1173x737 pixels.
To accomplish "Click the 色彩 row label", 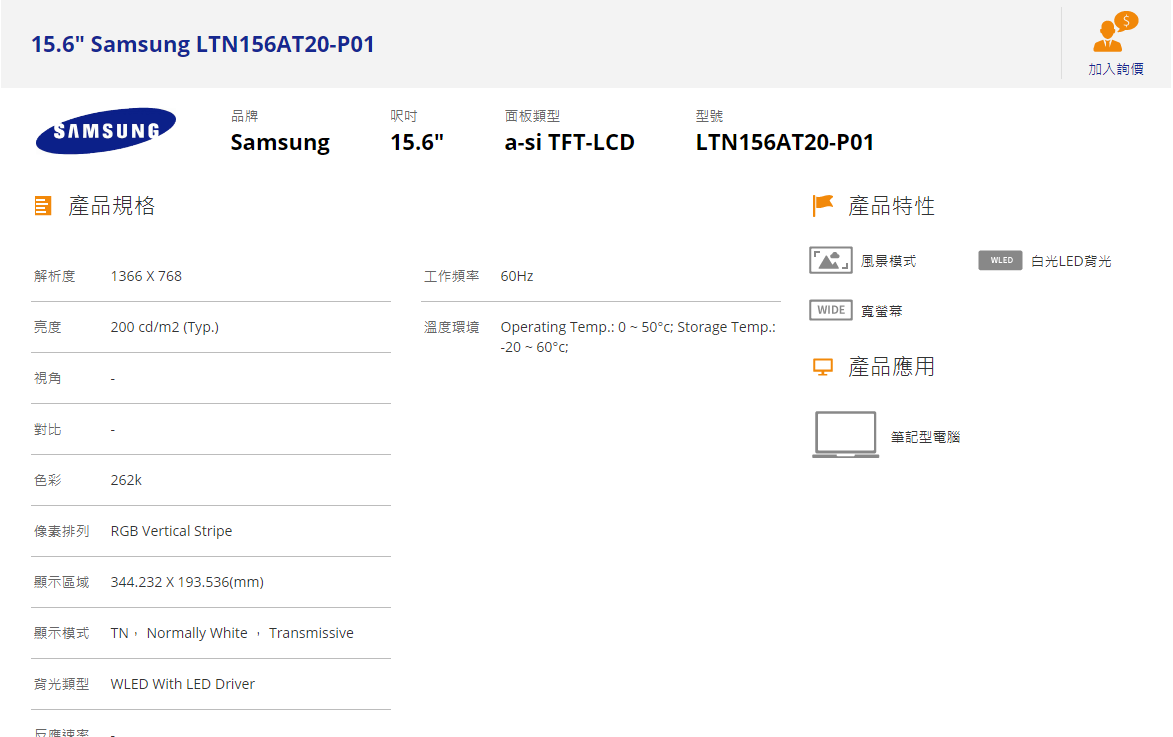I will coord(48,480).
